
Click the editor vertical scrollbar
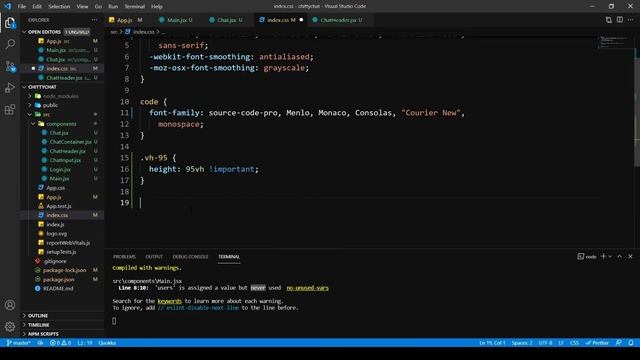click(637, 106)
